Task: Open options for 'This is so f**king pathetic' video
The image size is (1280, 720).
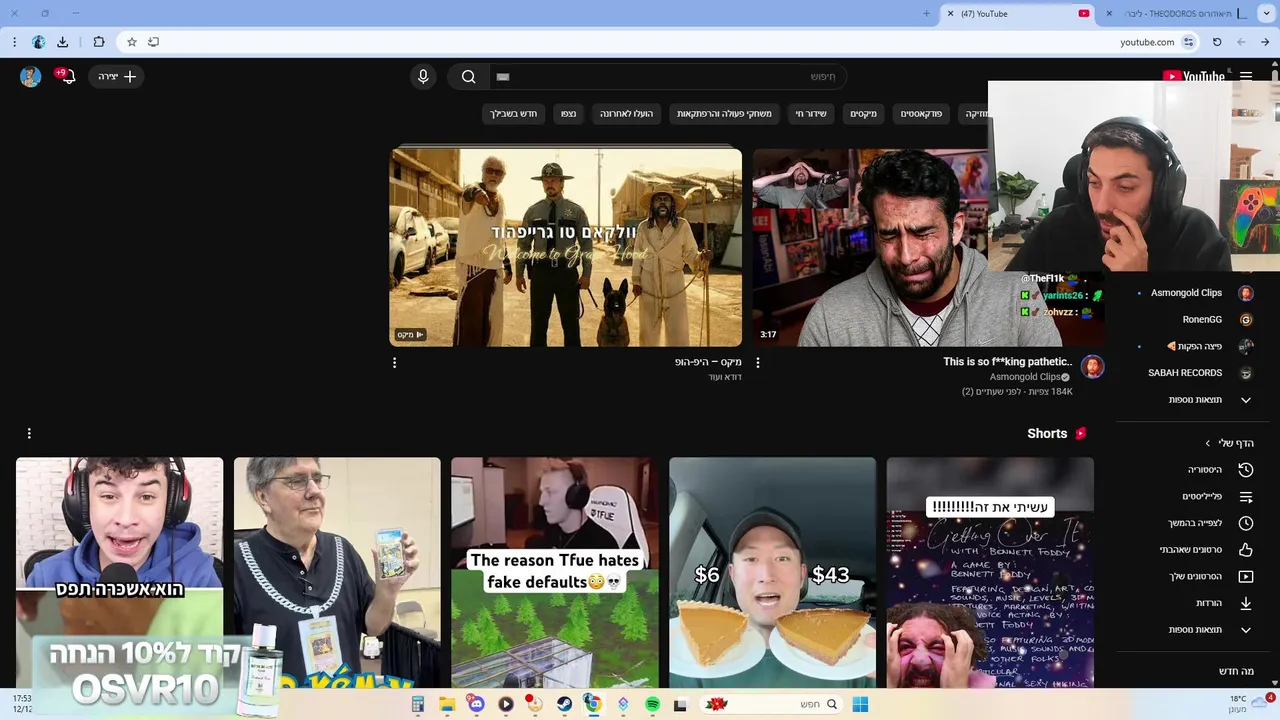Action: 757,363
